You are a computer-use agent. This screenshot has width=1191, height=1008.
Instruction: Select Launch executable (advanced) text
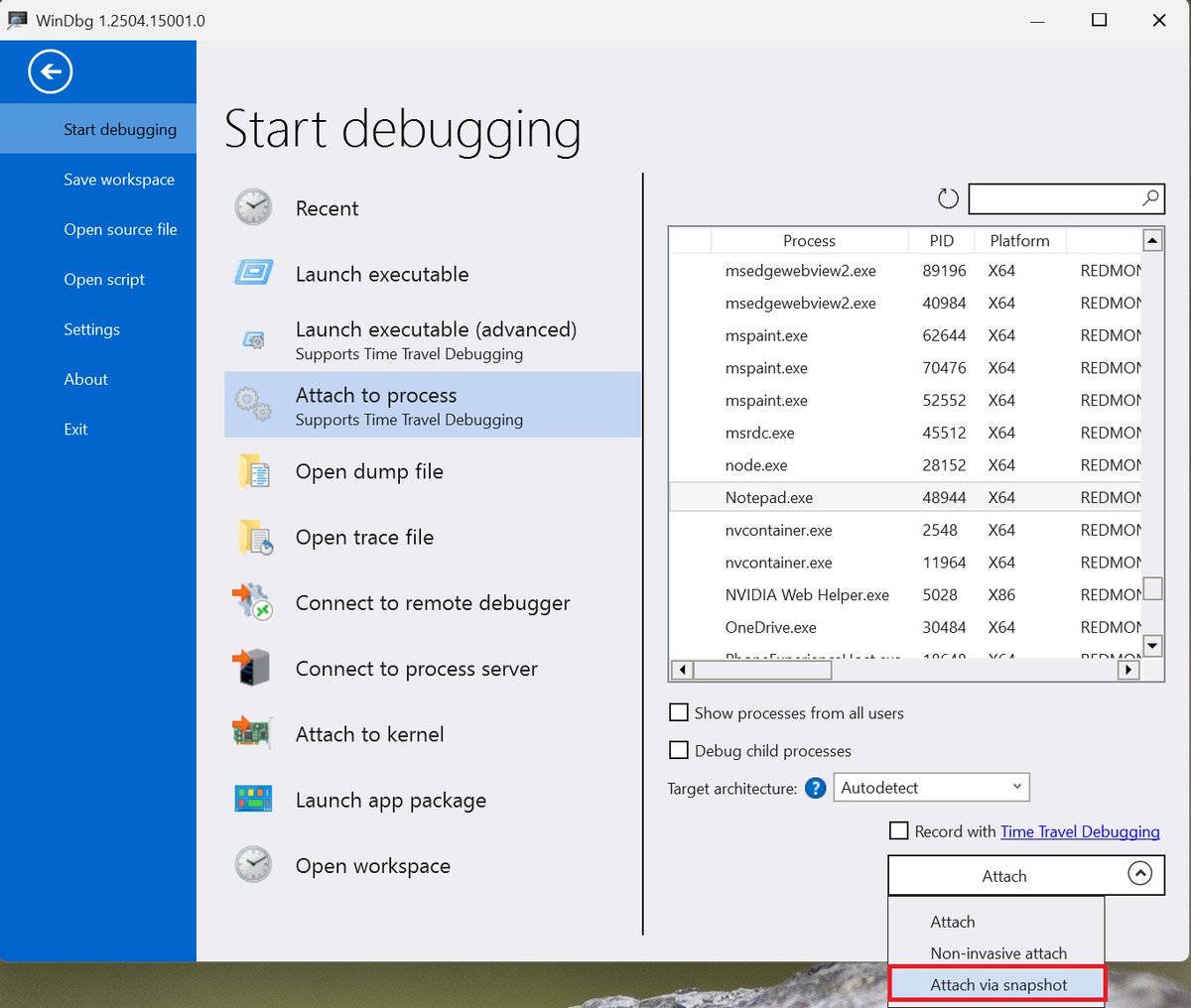click(x=436, y=329)
